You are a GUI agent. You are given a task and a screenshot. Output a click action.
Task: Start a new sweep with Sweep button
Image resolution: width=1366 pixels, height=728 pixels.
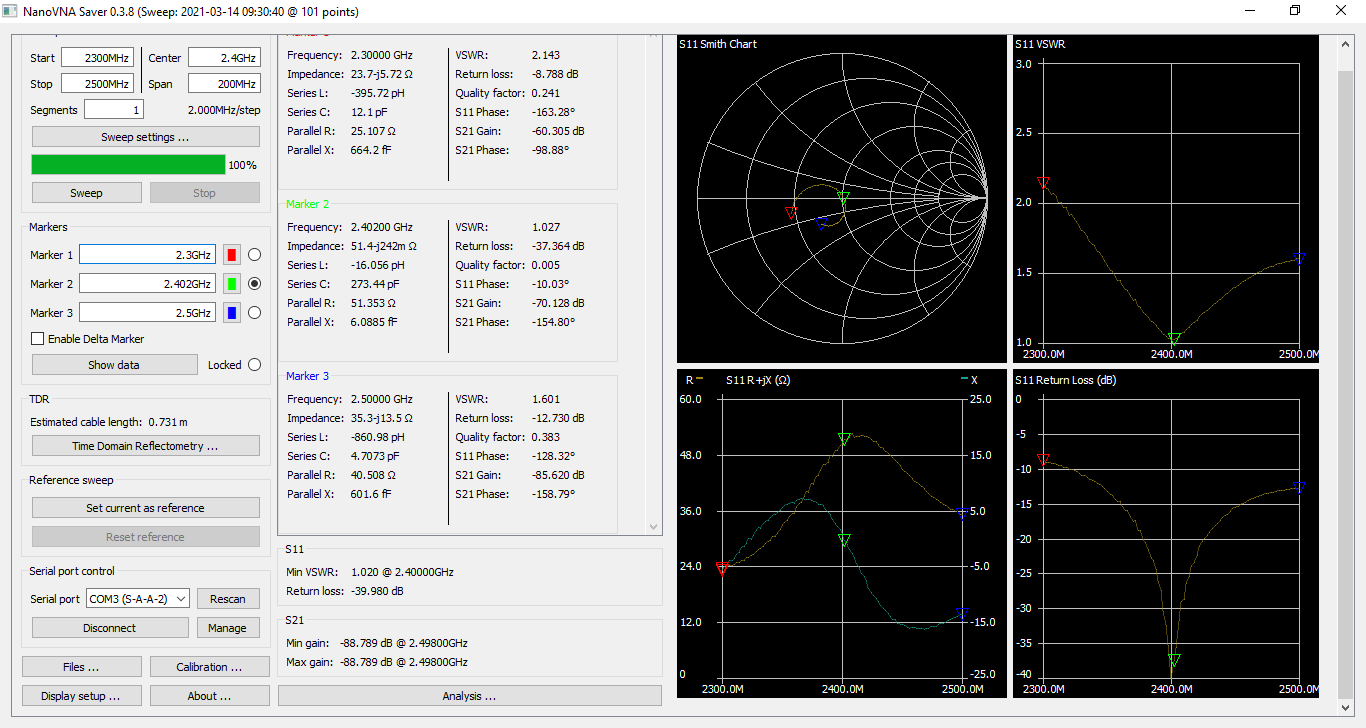[86, 193]
